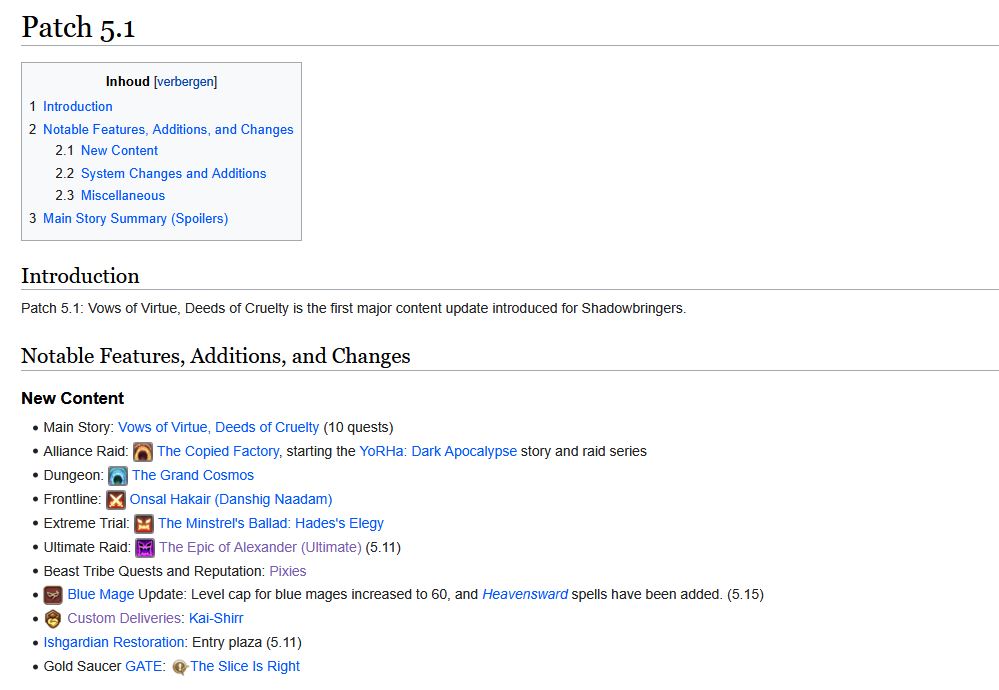This screenshot has width=999, height=690.
Task: Click the Notable Features, Additions, and Changes heading
Action: click(x=215, y=356)
